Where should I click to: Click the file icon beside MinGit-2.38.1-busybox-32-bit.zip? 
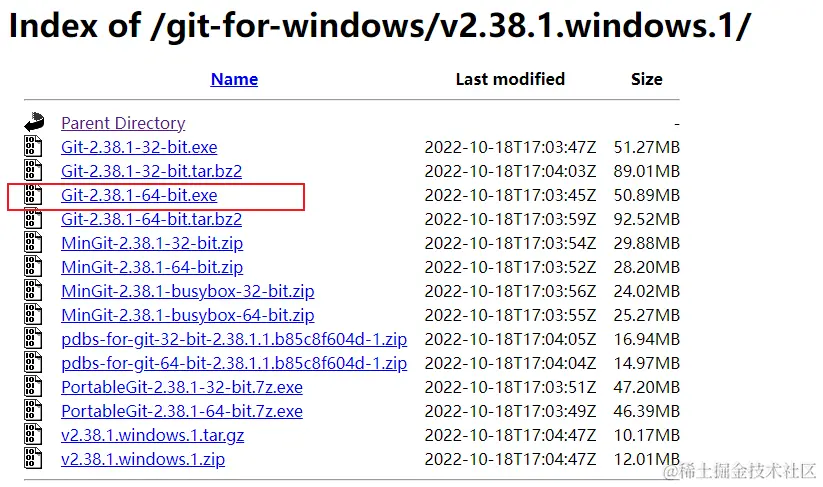click(33, 291)
